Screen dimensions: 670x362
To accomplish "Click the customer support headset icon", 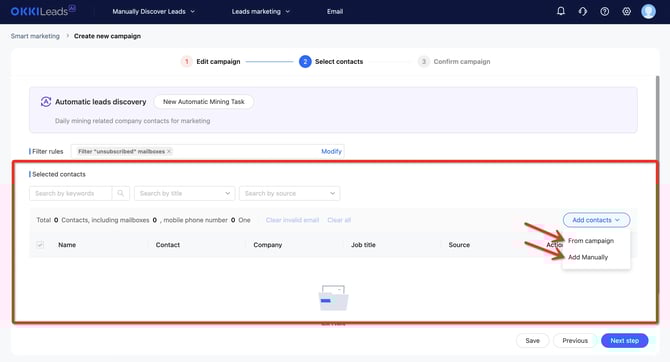I will pyautogui.click(x=582, y=12).
